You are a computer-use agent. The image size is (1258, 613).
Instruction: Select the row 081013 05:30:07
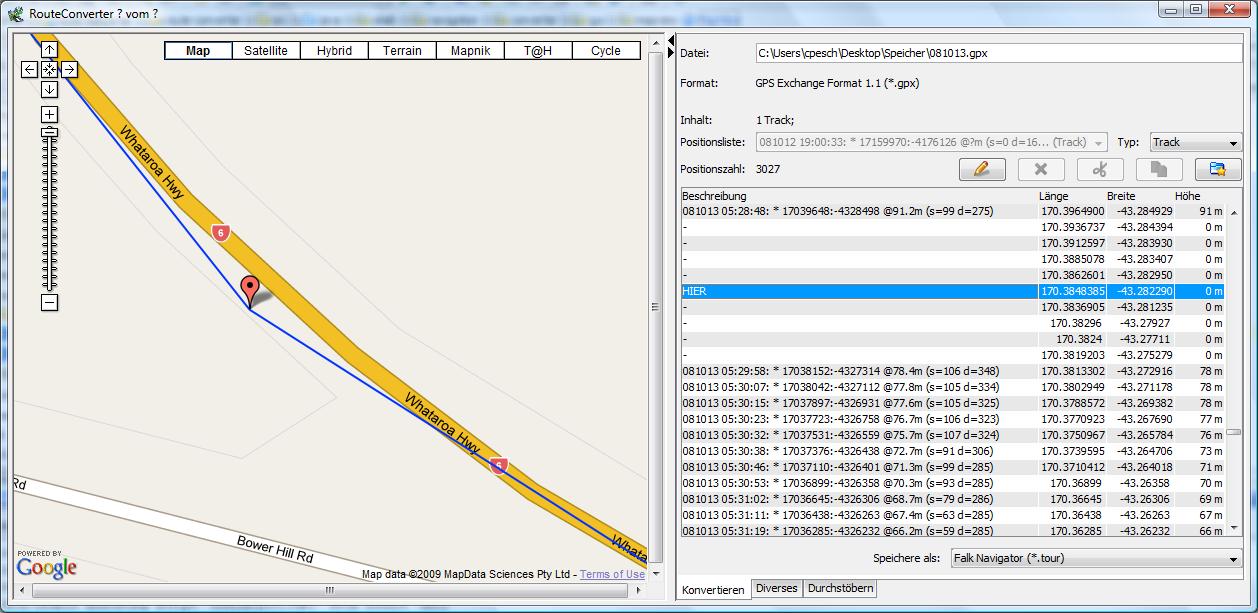953,387
